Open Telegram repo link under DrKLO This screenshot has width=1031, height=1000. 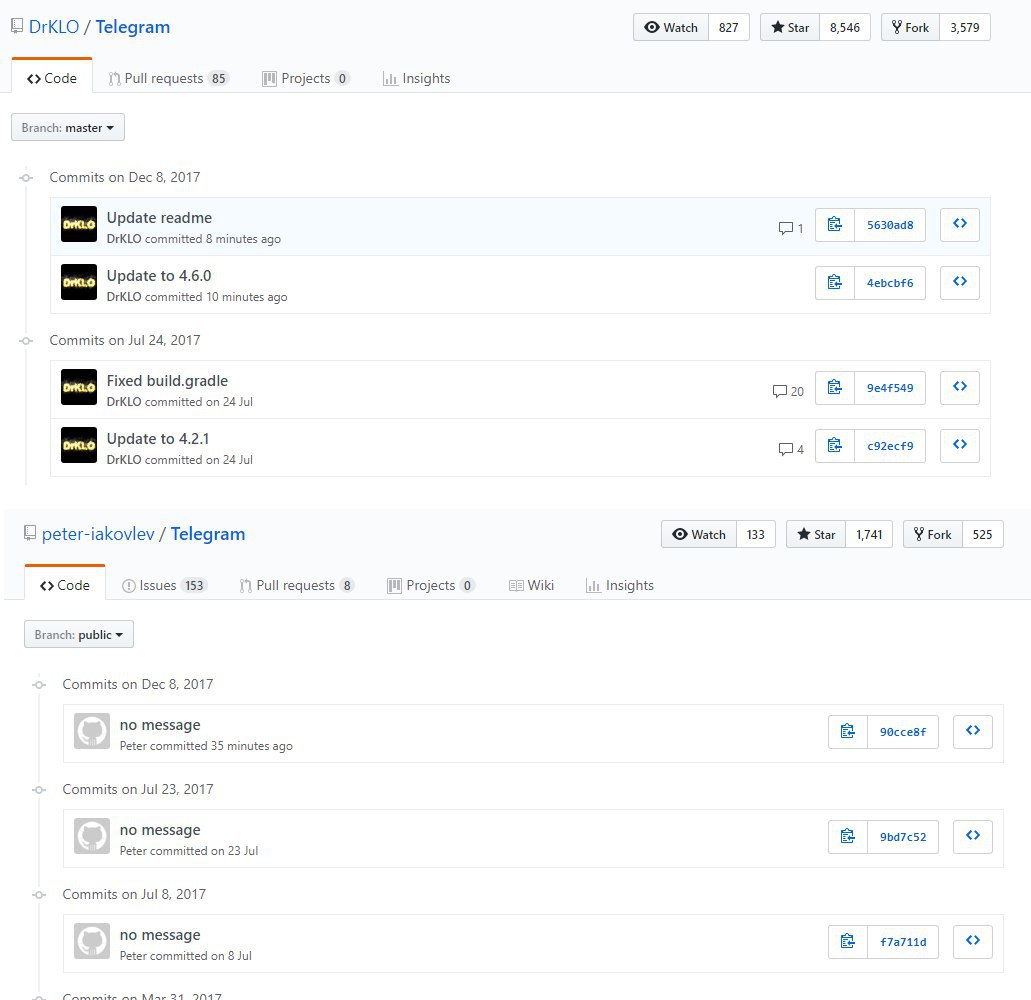click(133, 27)
